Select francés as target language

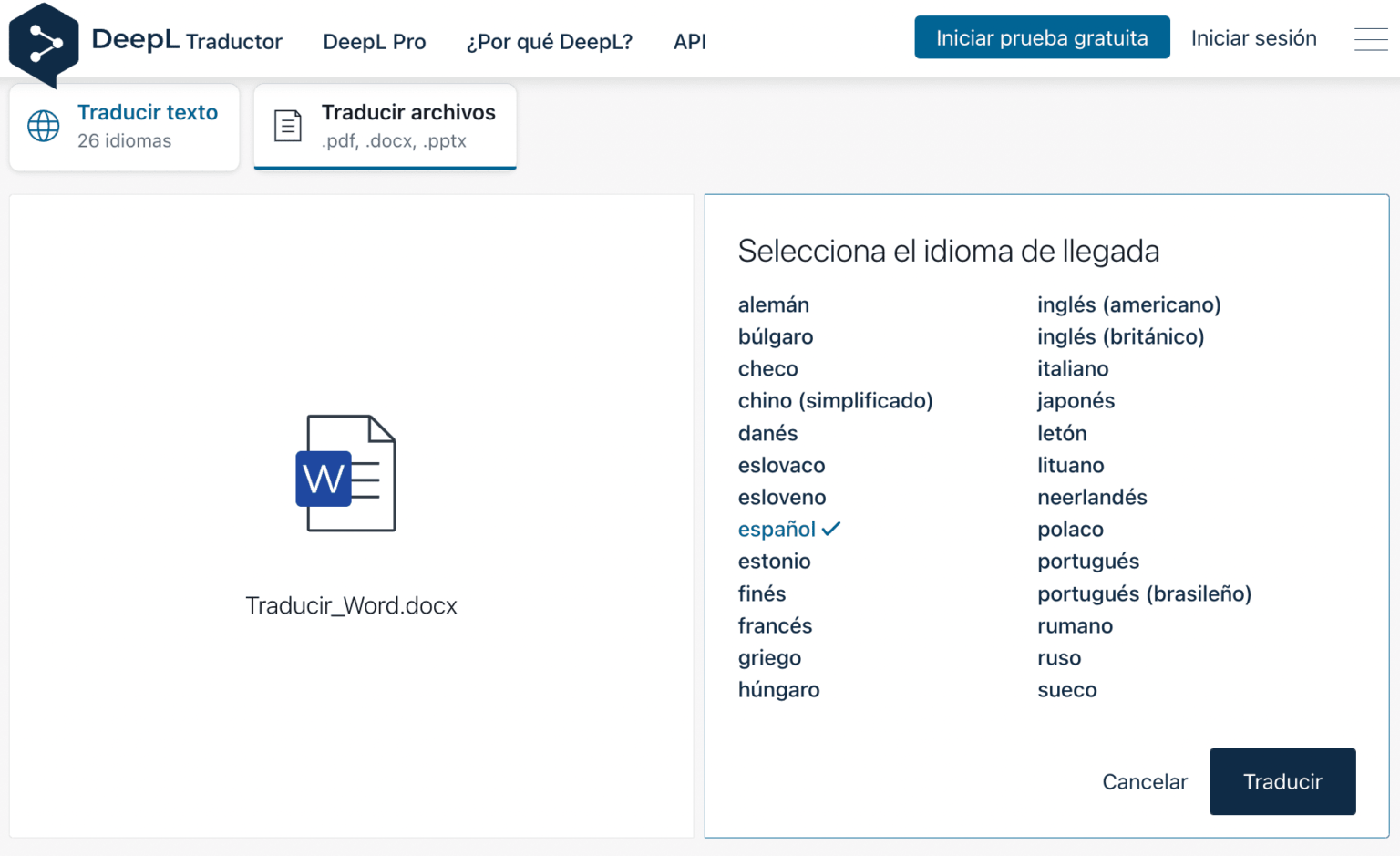pos(775,625)
